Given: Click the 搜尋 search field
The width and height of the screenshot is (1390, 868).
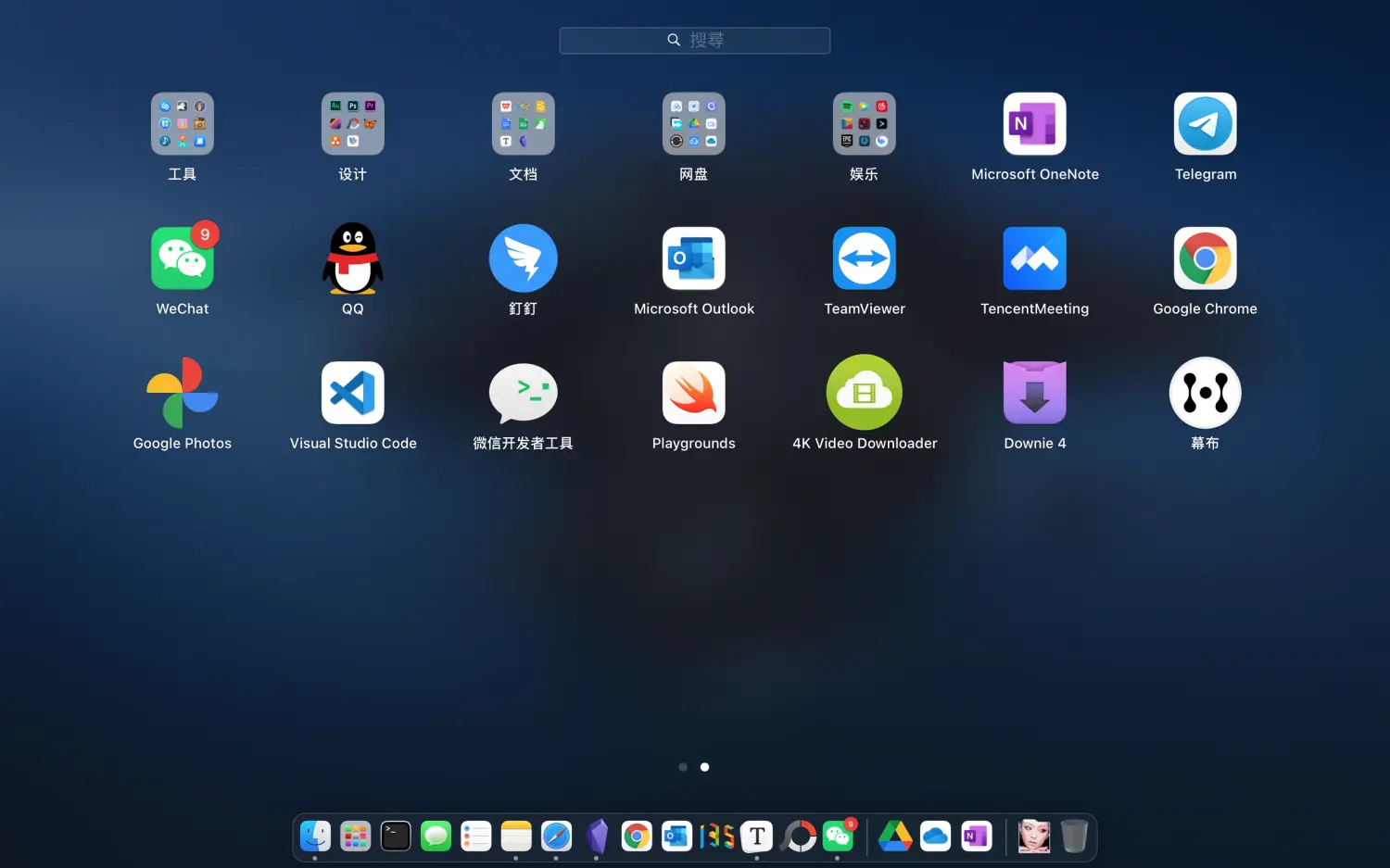Looking at the screenshot, I should (x=695, y=41).
